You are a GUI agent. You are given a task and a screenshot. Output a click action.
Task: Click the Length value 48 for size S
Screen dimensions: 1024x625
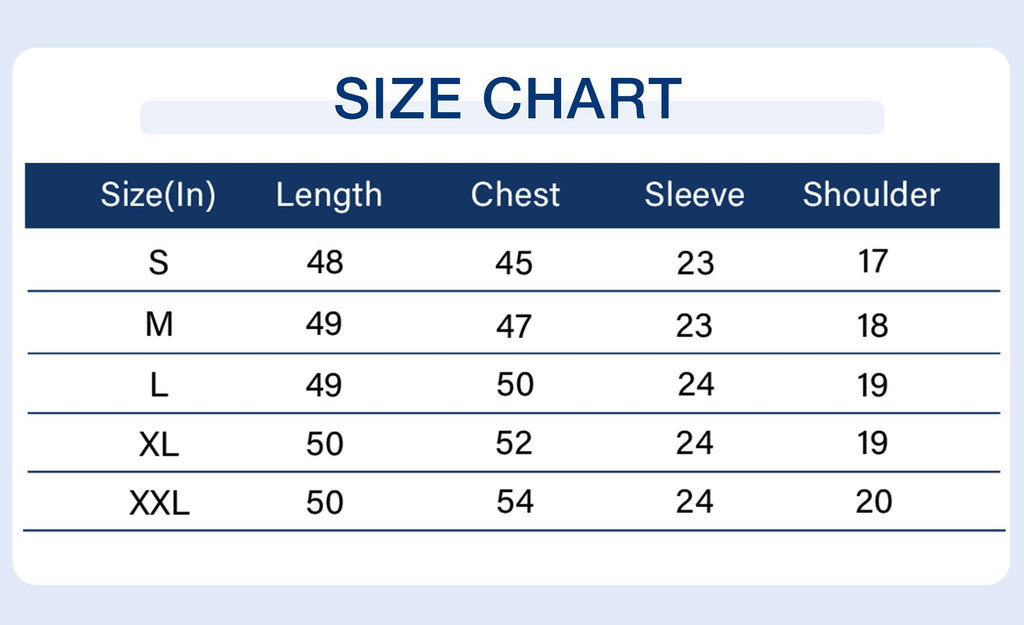click(x=325, y=262)
